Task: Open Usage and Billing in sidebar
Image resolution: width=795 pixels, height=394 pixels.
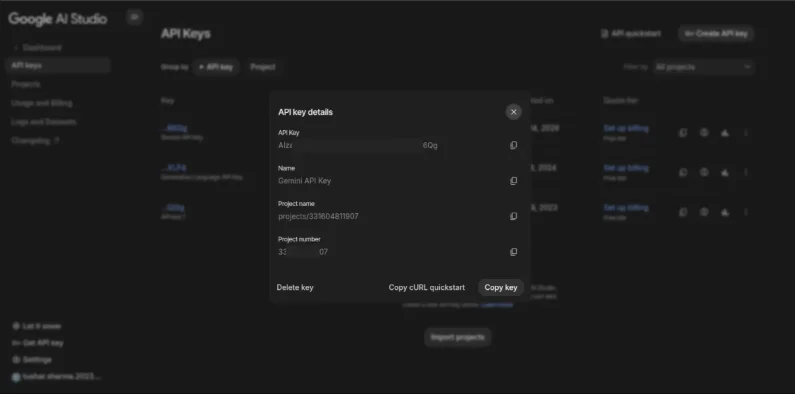Action: click(42, 103)
